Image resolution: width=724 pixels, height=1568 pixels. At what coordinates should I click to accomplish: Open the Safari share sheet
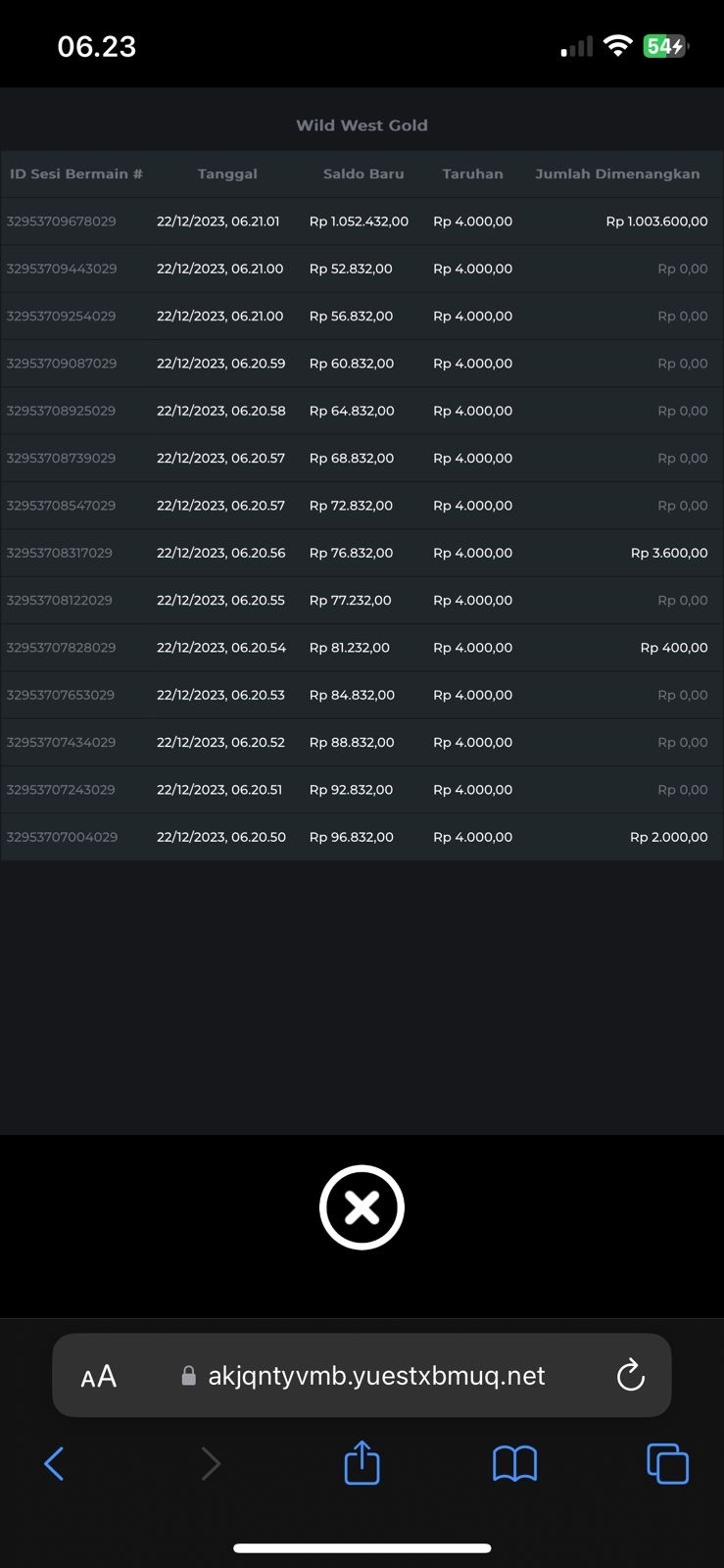362,1462
